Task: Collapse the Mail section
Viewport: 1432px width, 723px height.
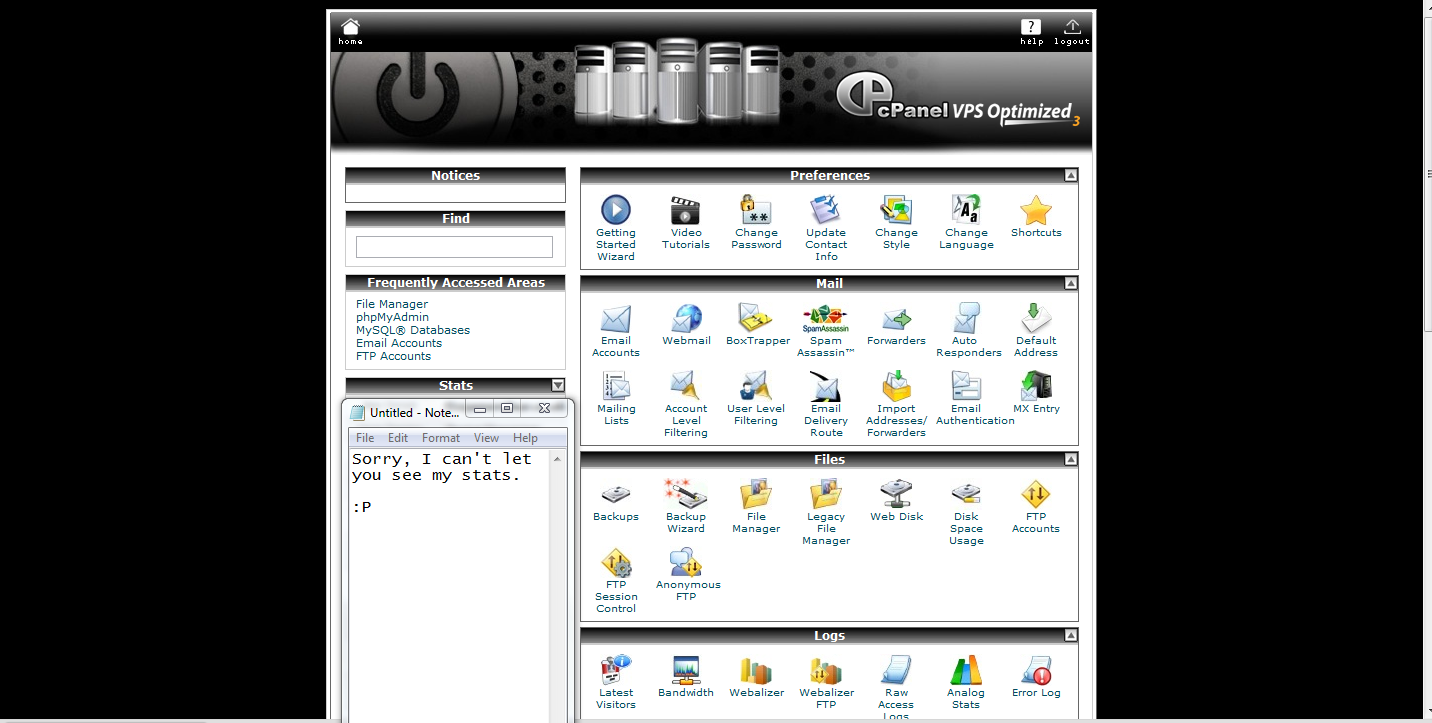Action: click(1070, 283)
